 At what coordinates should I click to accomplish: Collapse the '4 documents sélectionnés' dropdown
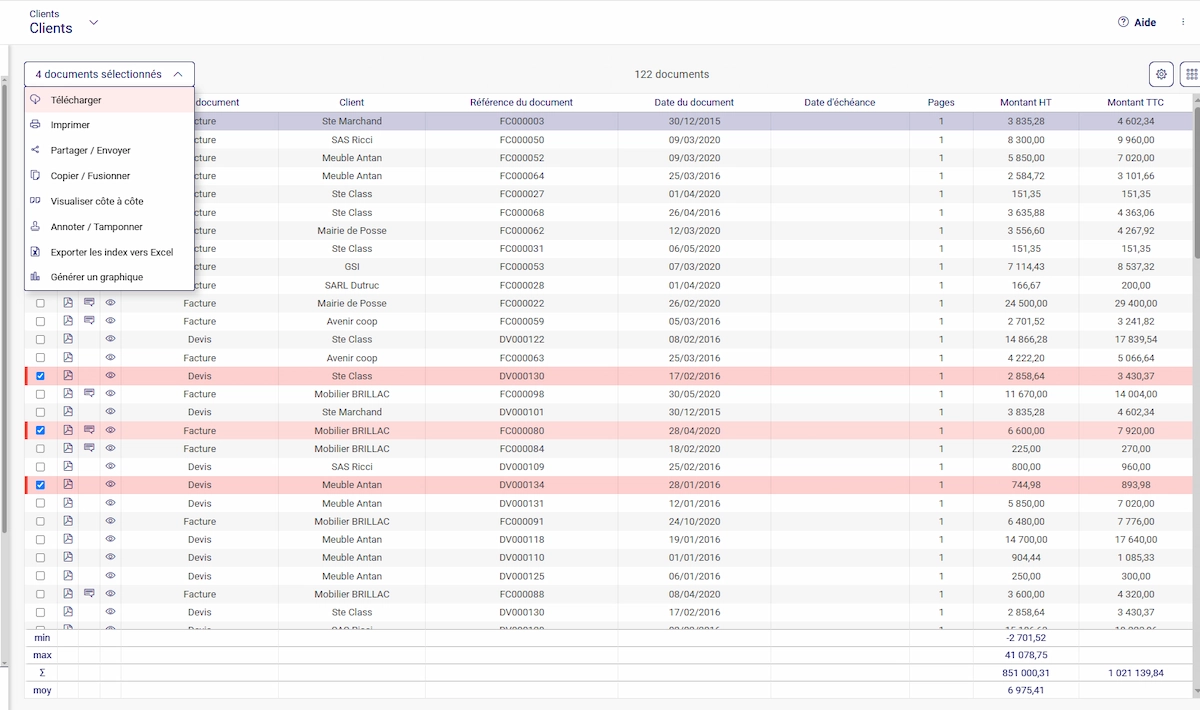tap(110, 74)
